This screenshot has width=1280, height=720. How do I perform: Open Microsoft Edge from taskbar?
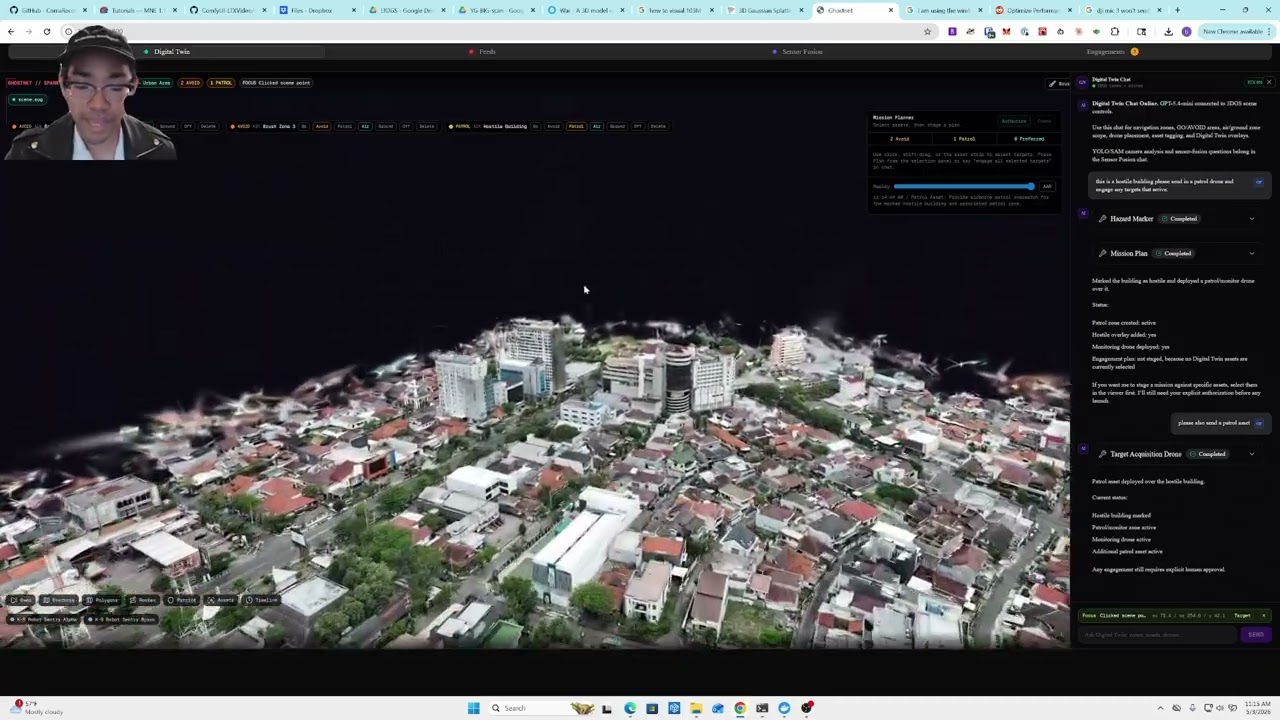630,708
